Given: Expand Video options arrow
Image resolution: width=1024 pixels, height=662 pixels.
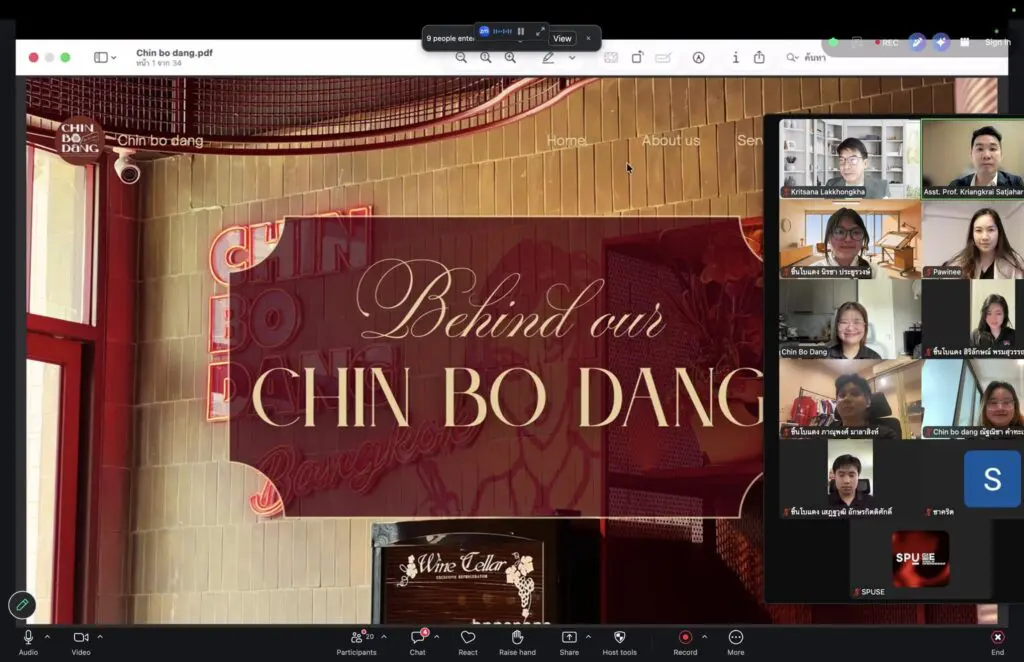Looking at the screenshot, I should tap(100, 637).
